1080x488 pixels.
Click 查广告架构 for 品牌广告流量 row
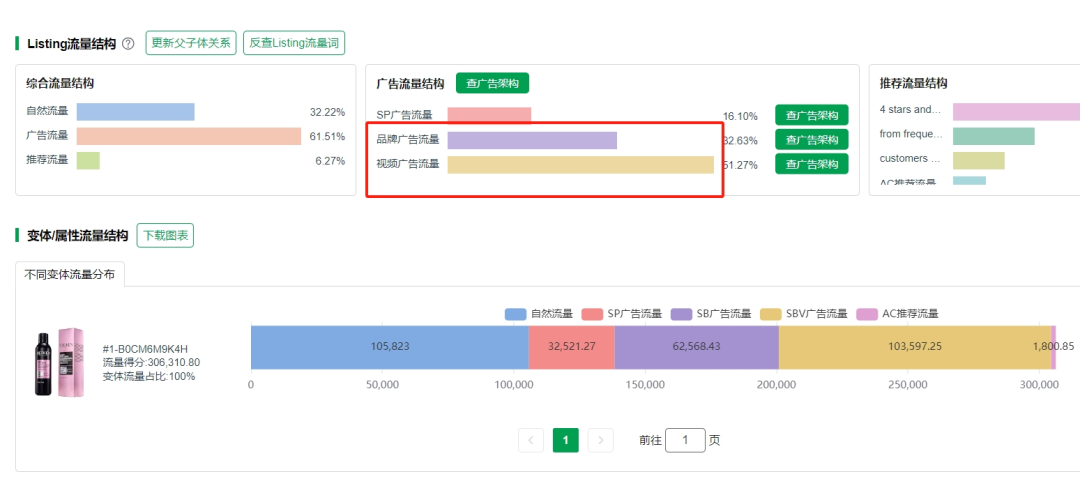click(811, 140)
